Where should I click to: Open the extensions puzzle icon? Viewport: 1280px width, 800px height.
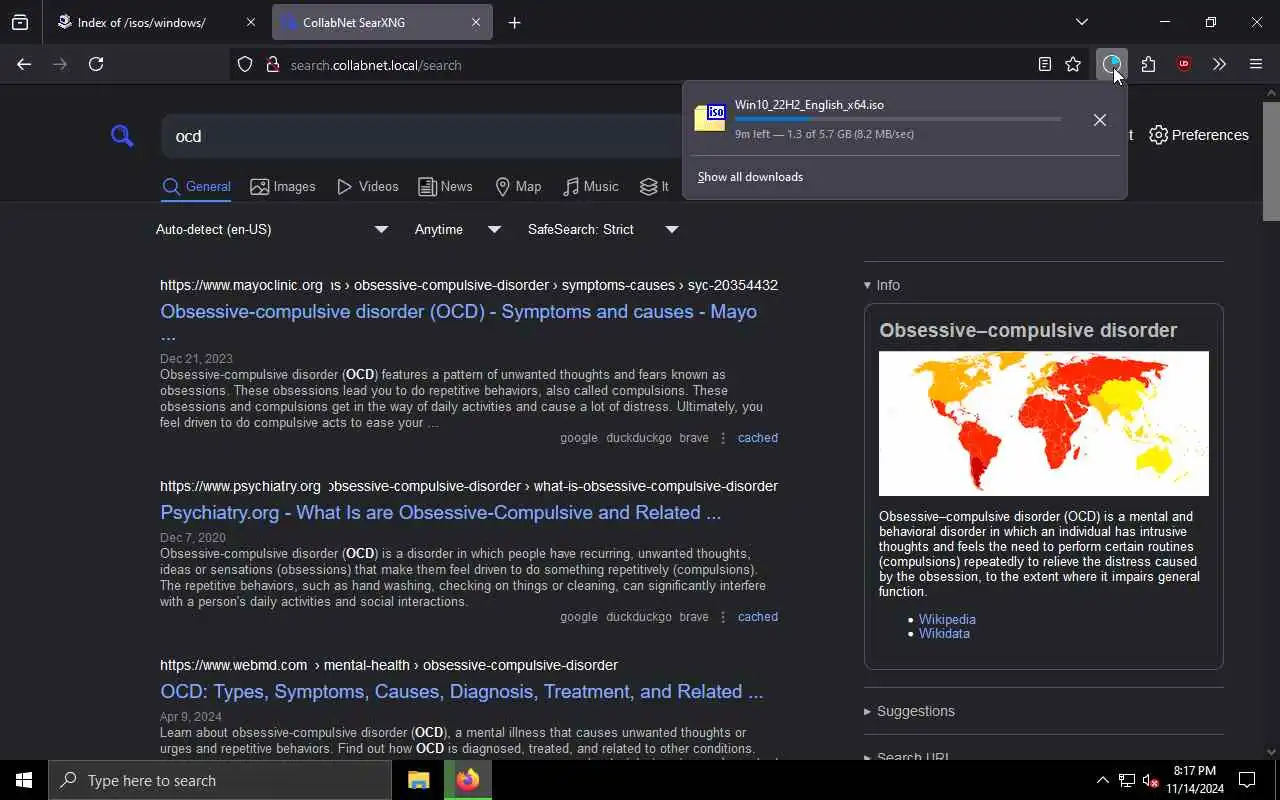click(1148, 64)
